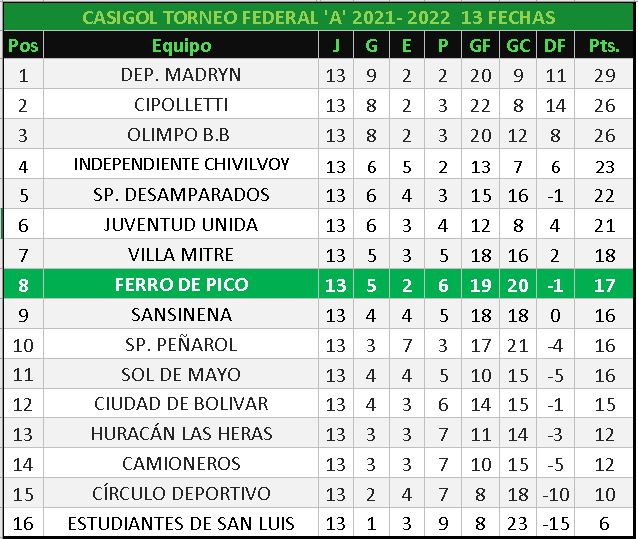The image size is (638, 539).
Task: Click the JUVENTUD UNIDA team cell
Action: 181,225
